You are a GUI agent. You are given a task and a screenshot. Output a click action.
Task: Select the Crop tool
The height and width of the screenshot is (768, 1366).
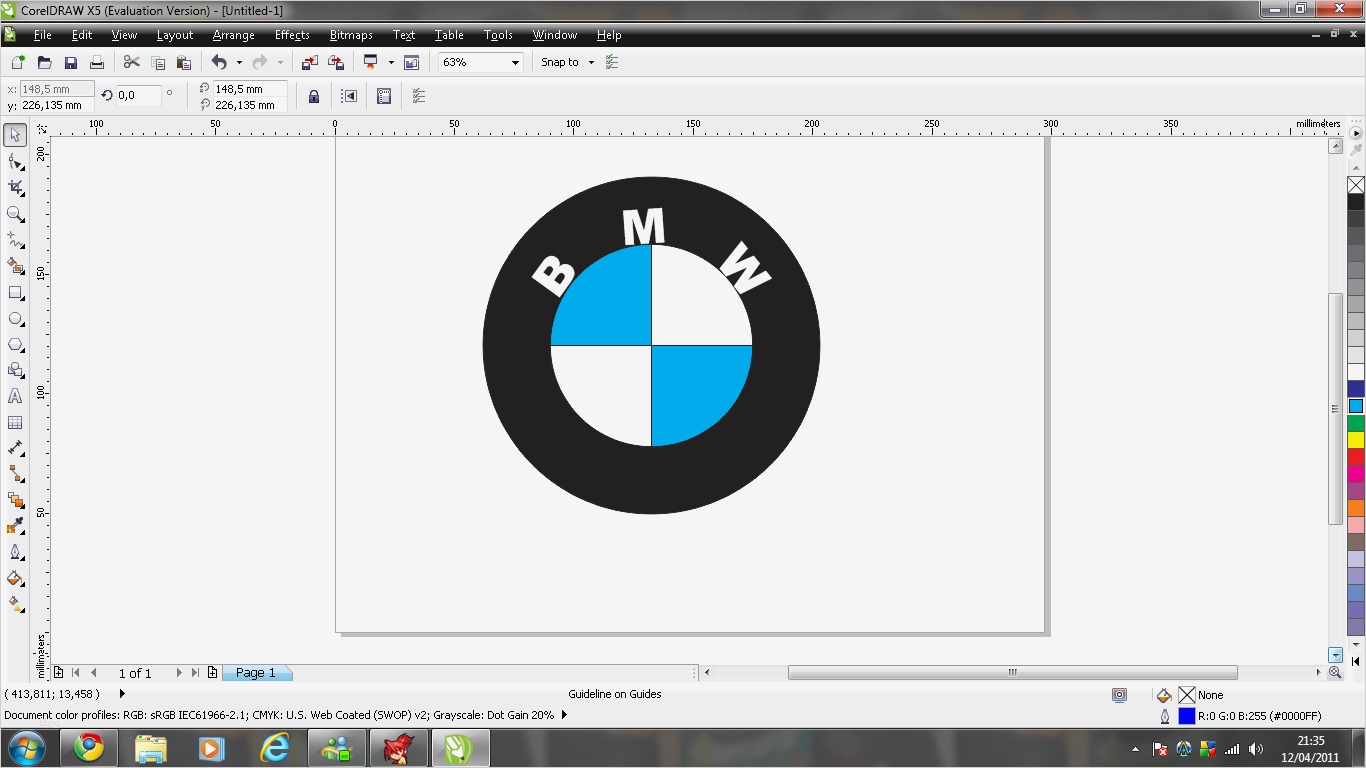pos(15,187)
